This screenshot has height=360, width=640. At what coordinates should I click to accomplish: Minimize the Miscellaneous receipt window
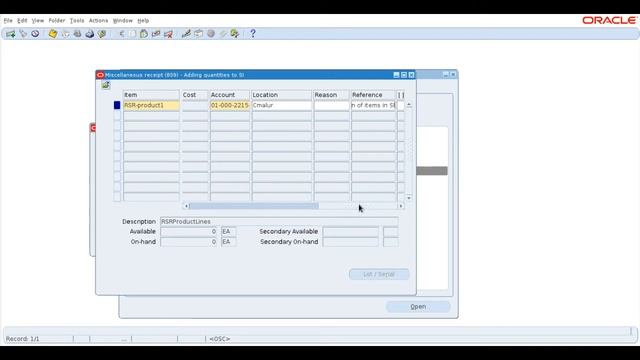coord(396,75)
